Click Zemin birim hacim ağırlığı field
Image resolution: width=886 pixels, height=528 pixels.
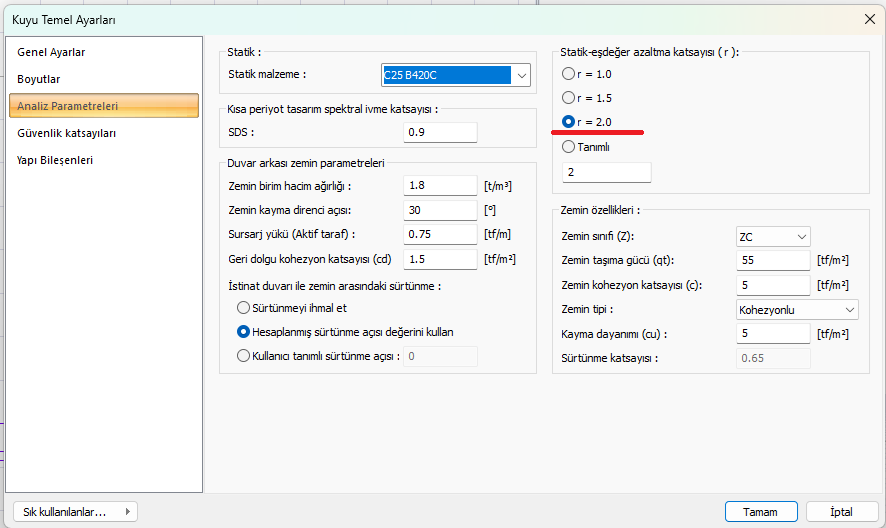pos(440,185)
